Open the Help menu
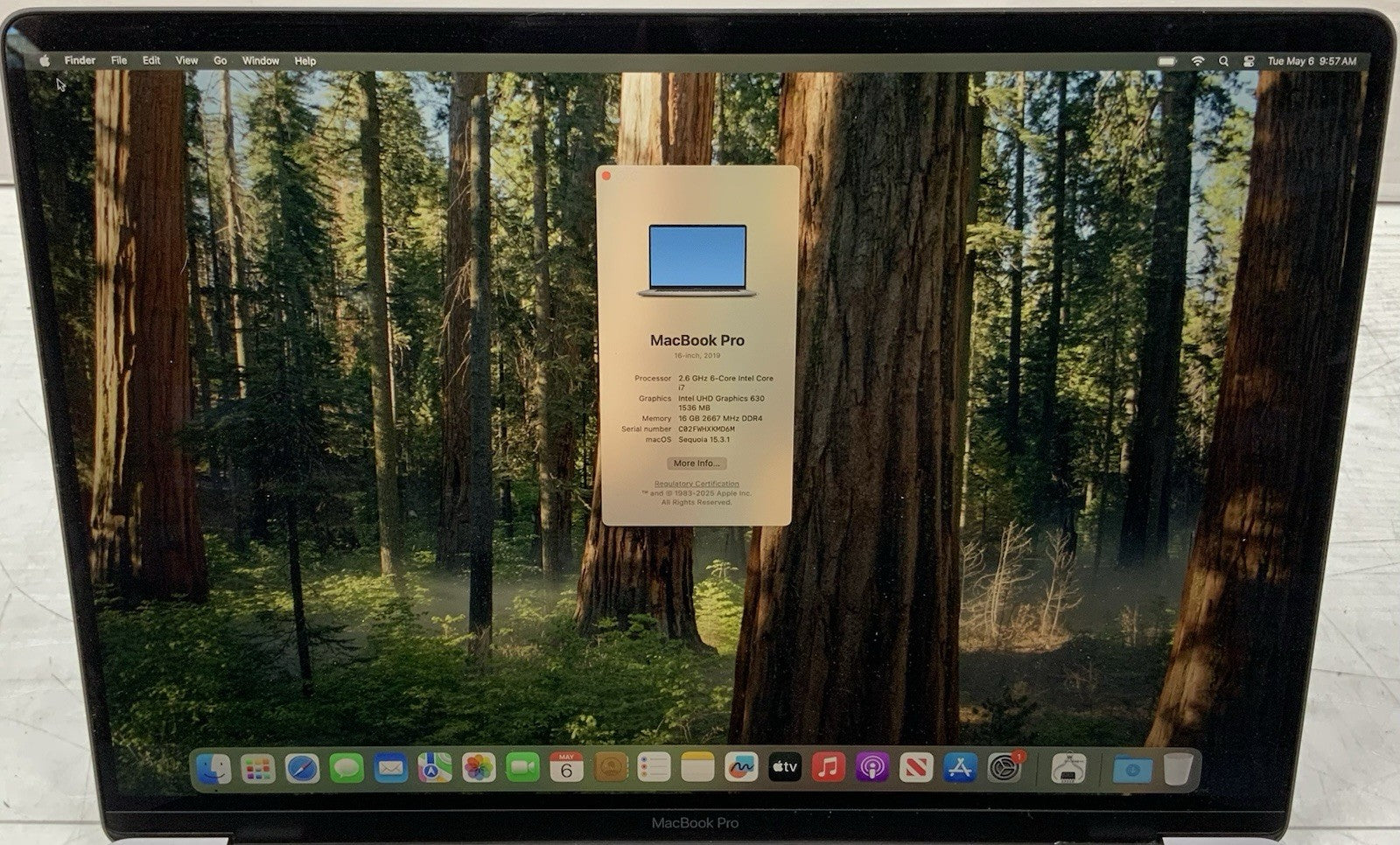Screen dimensions: 1400x845 [x=304, y=60]
